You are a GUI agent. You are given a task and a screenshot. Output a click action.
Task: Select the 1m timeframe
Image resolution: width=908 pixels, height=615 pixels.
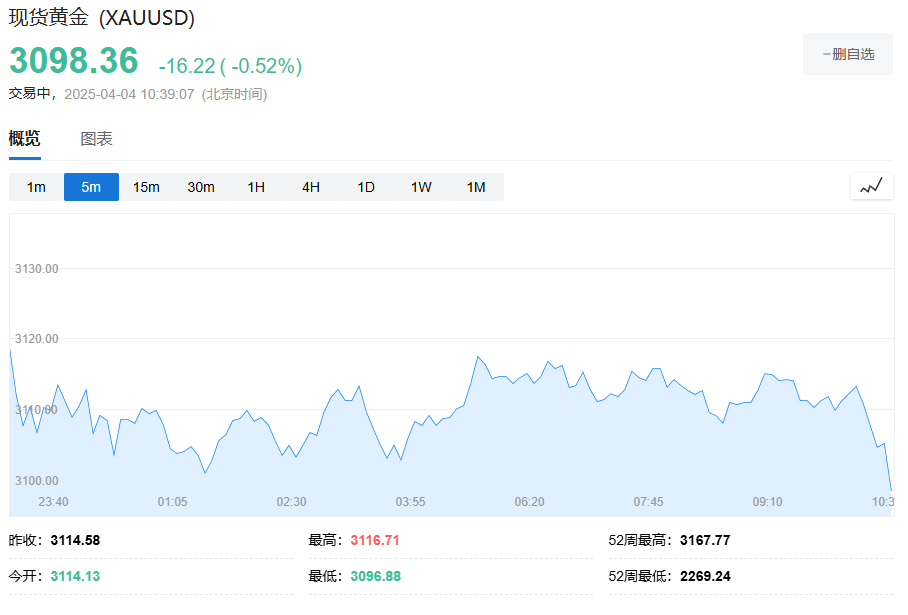(36, 187)
